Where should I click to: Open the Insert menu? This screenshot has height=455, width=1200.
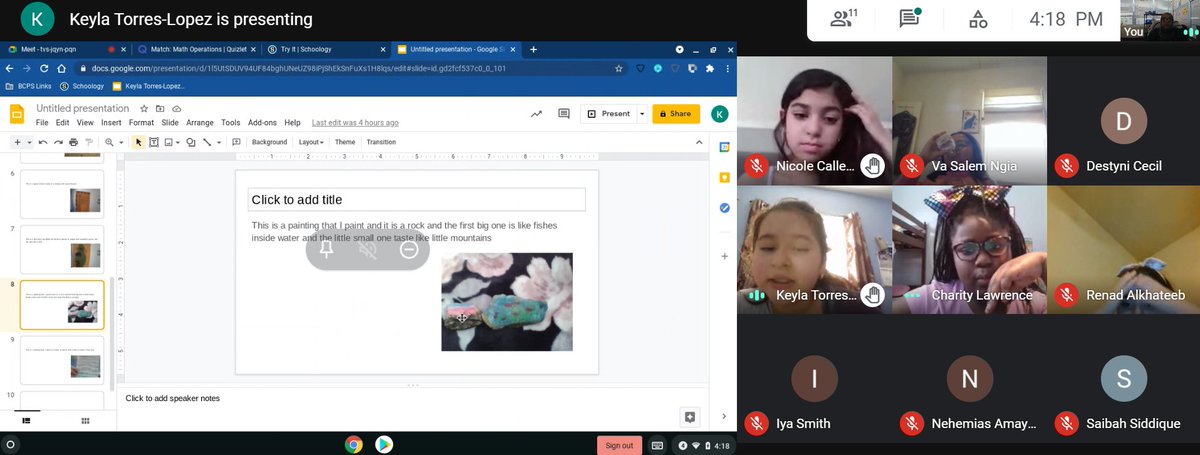tap(111, 123)
